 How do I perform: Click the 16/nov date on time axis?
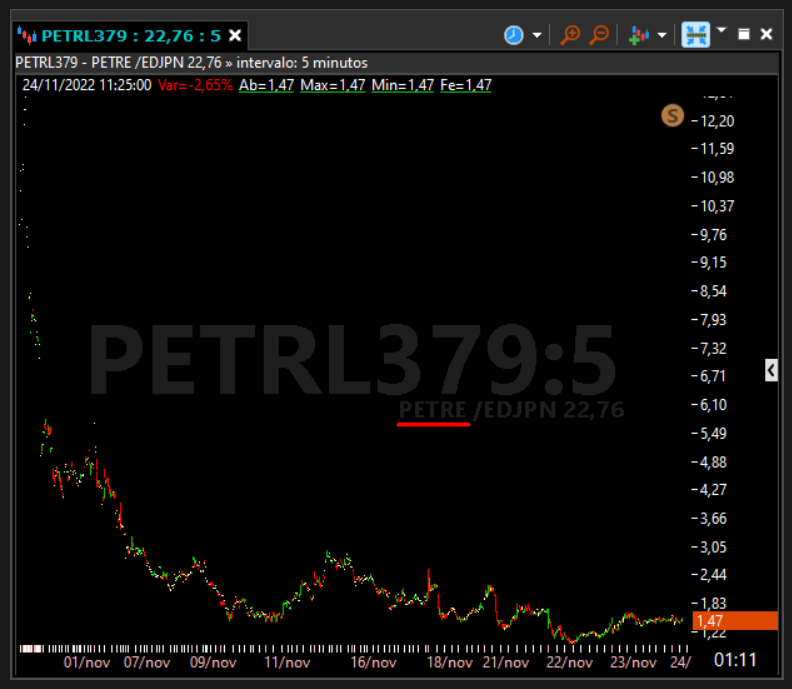pyautogui.click(x=374, y=662)
